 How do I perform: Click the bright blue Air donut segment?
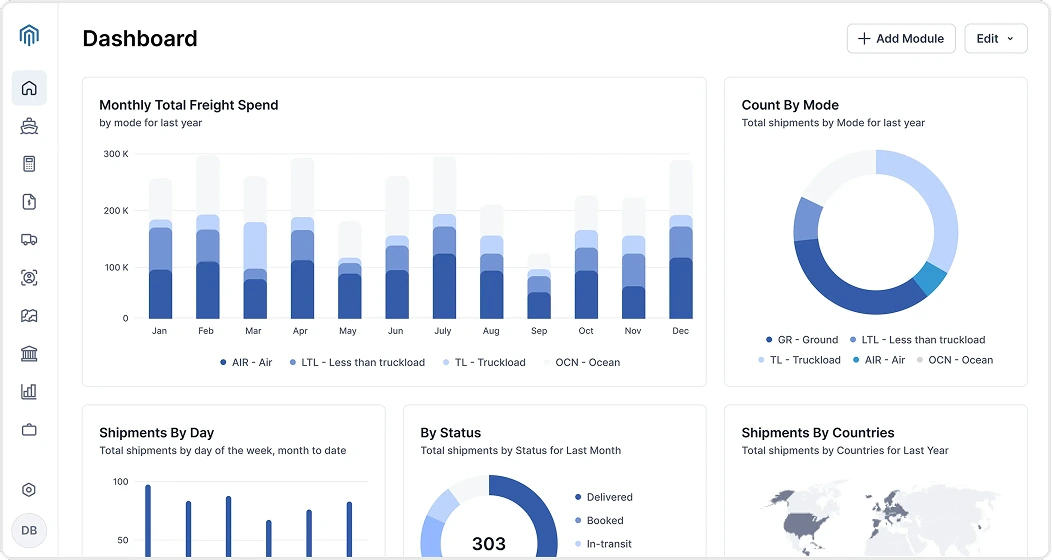(931, 278)
